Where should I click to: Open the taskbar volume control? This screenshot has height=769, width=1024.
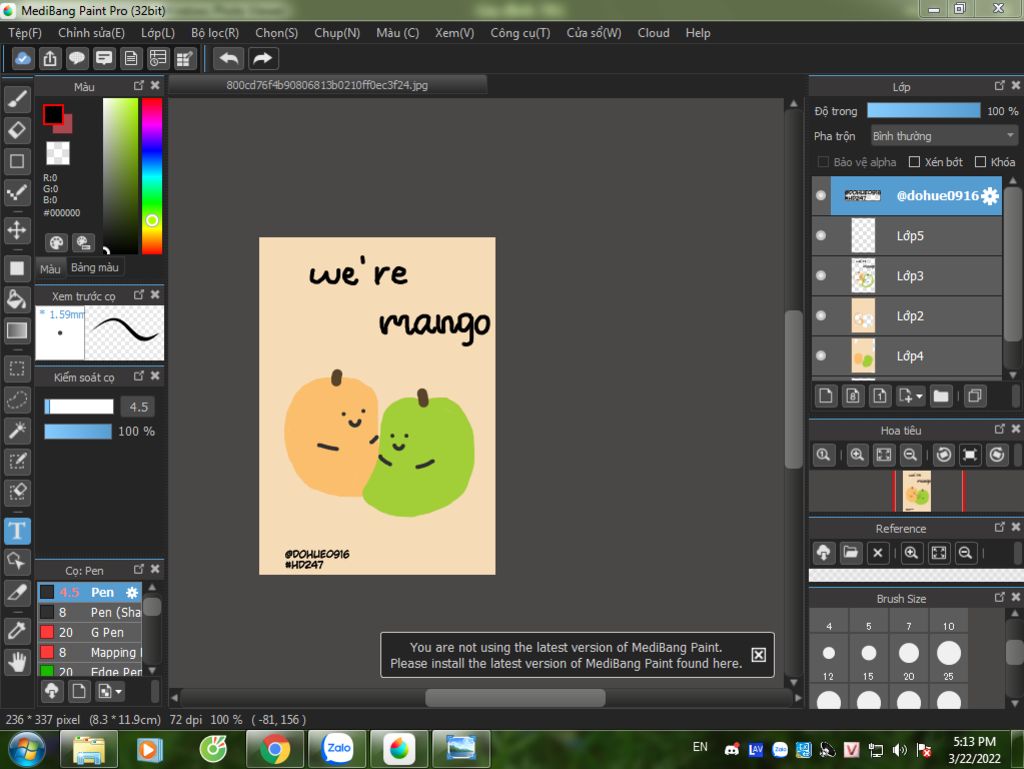(899, 750)
